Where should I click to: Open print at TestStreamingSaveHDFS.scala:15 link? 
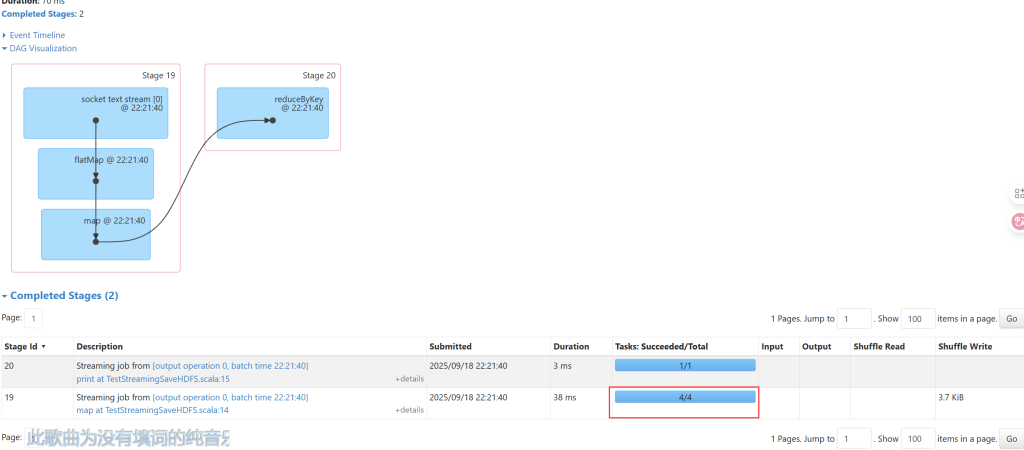coord(152,379)
